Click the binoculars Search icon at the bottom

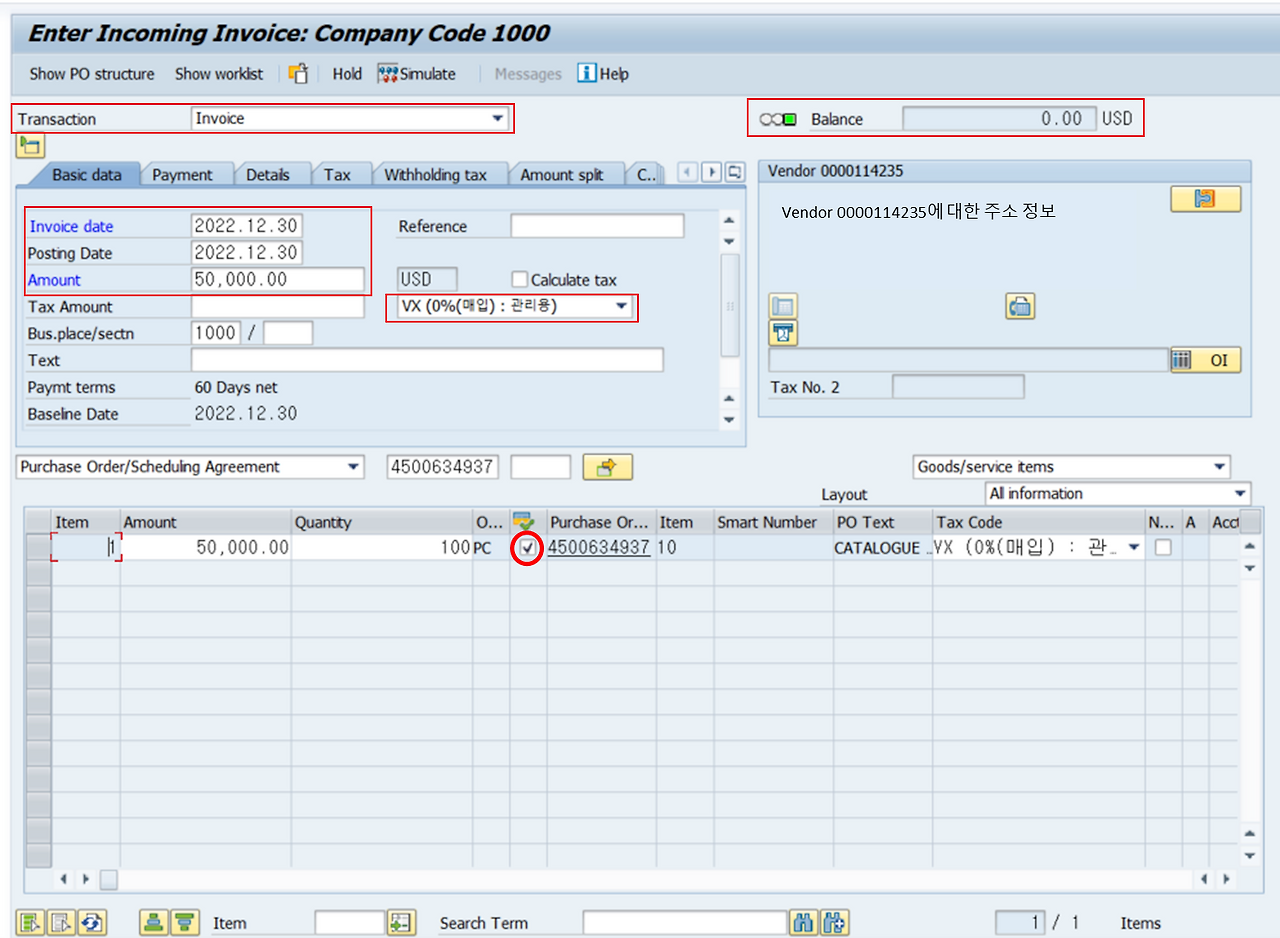coord(804,922)
